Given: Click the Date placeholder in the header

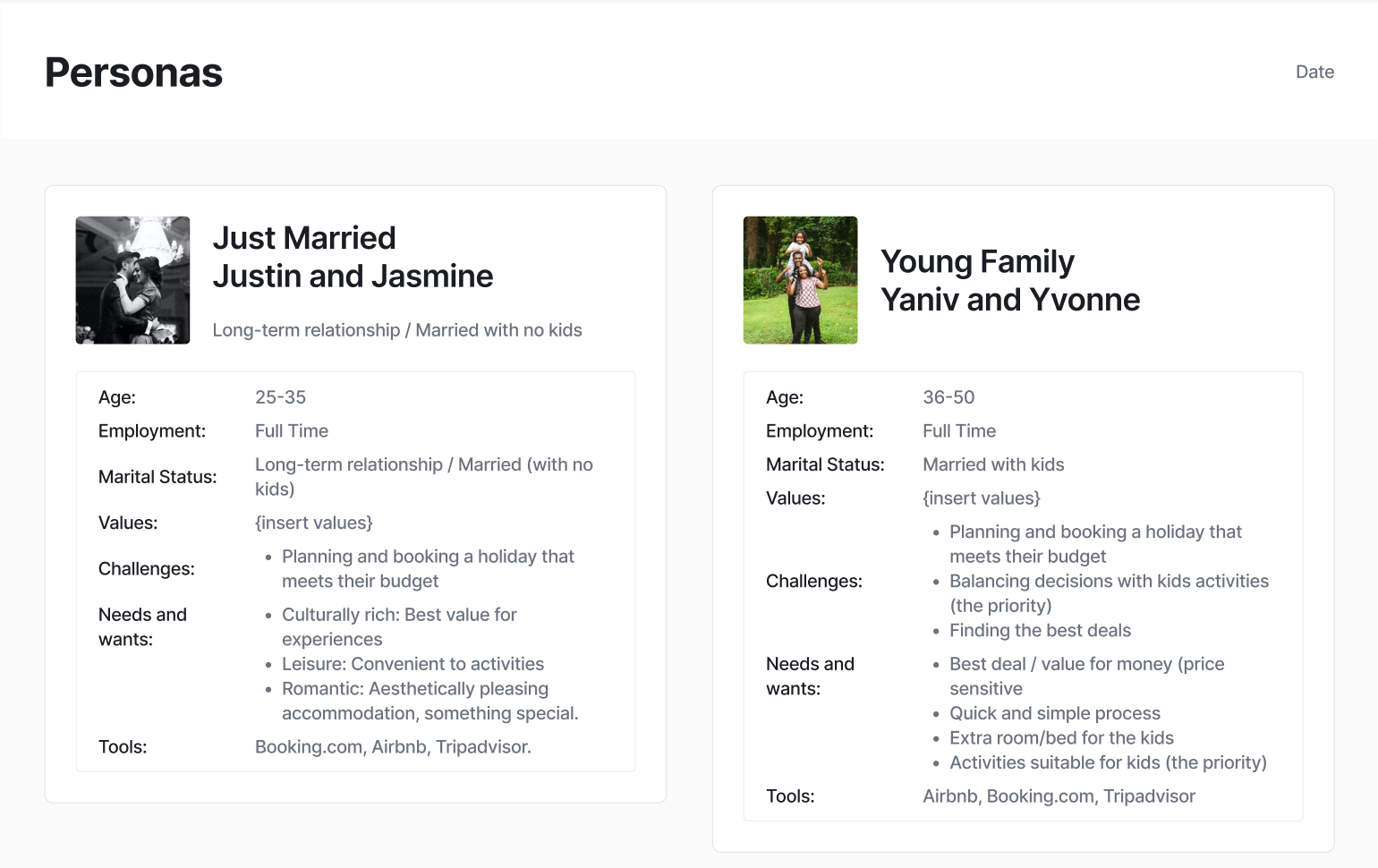Looking at the screenshot, I should coord(1314,72).
